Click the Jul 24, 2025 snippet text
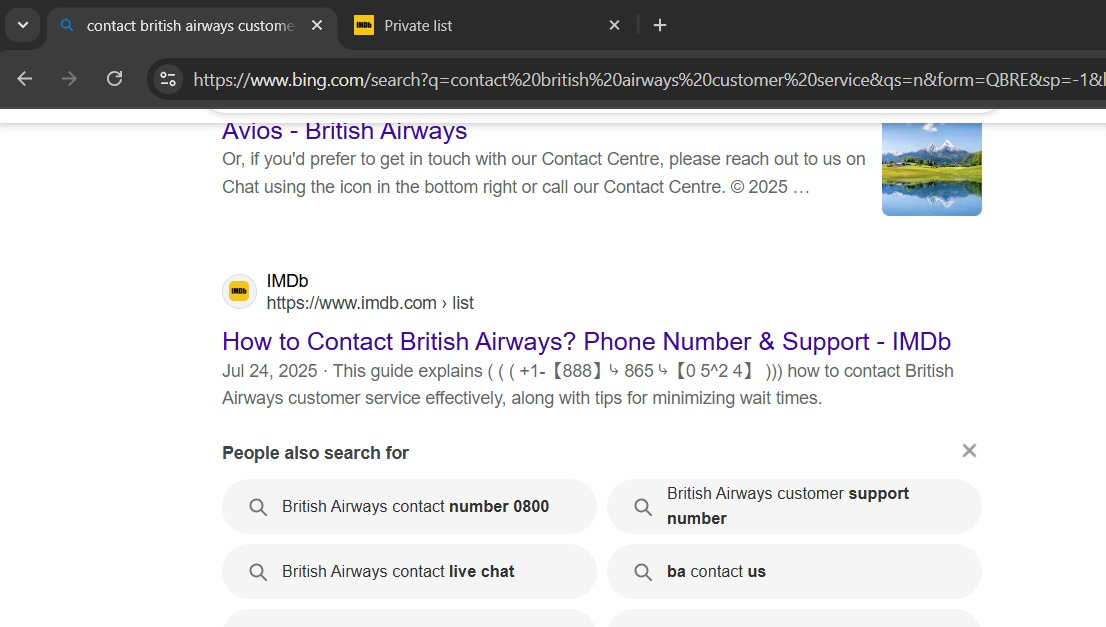Screen dimensions: 1106x627 588,384
